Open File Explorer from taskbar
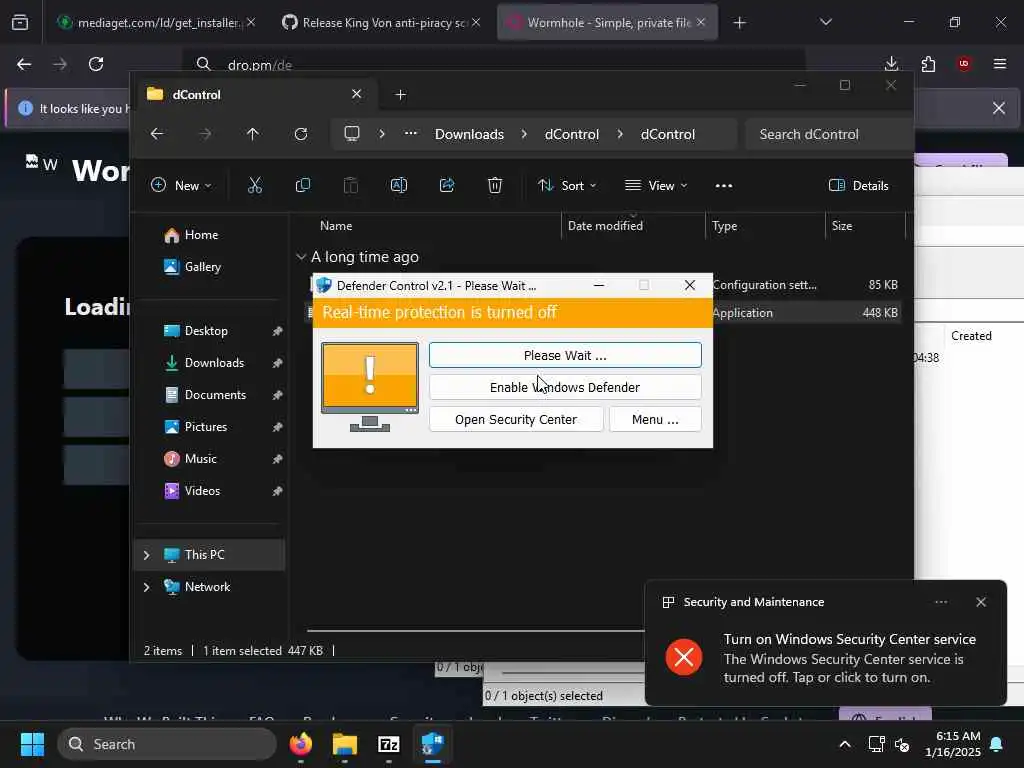The height and width of the screenshot is (768, 1024). click(345, 744)
